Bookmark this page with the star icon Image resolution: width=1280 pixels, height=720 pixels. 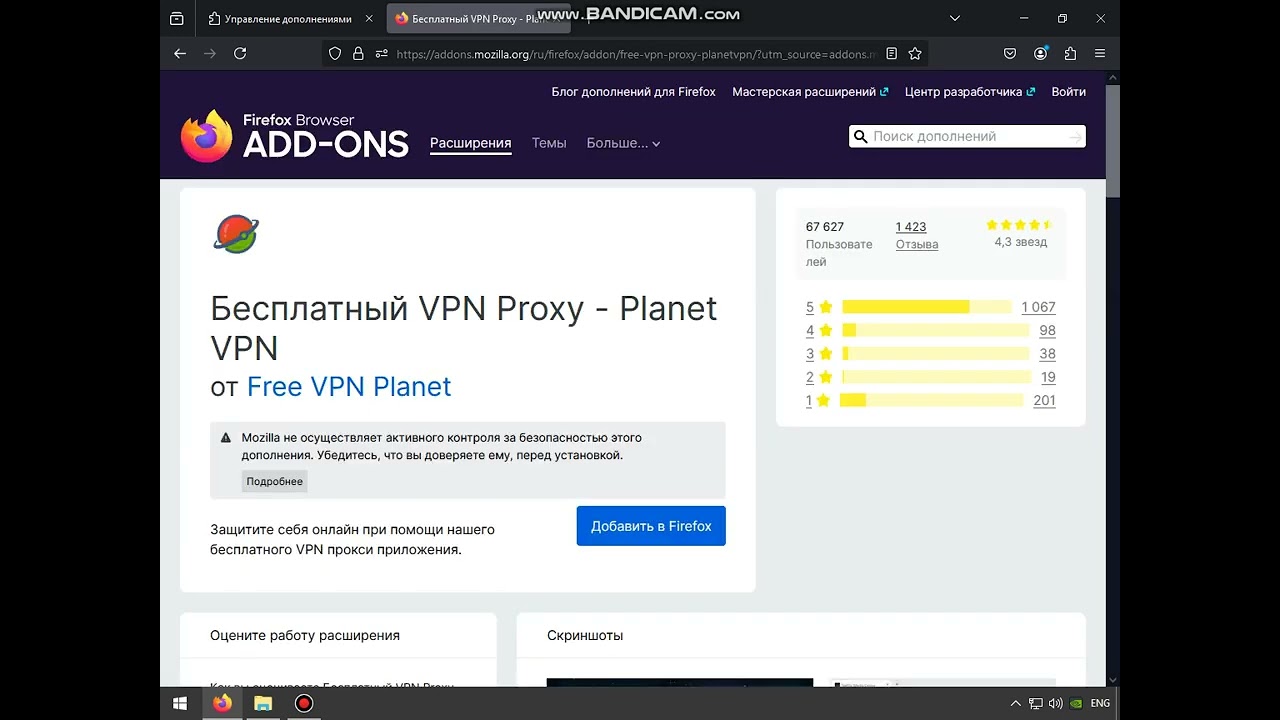[x=915, y=54]
